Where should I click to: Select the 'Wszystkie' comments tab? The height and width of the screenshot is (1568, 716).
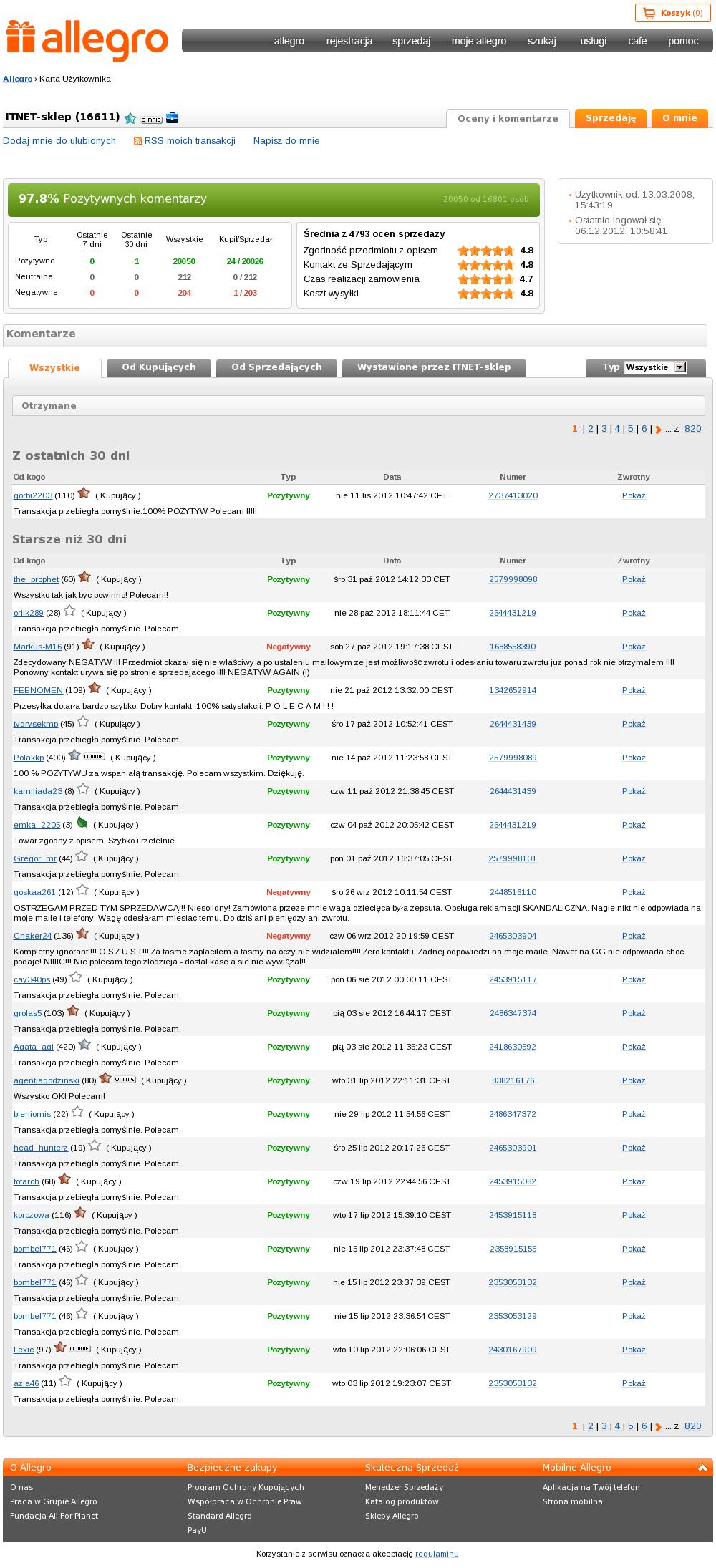(x=54, y=368)
